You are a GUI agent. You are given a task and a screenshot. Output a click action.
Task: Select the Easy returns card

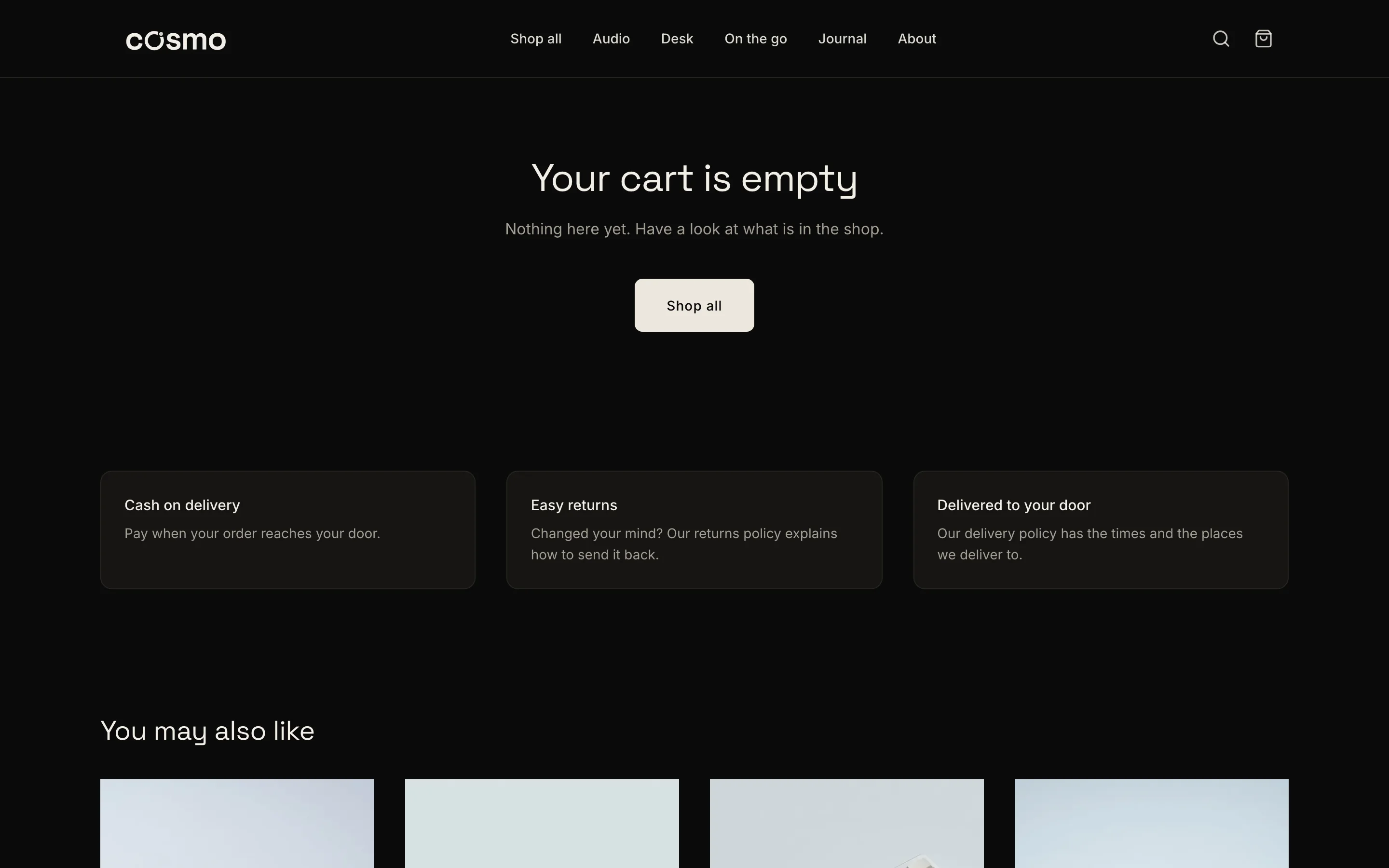click(694, 530)
